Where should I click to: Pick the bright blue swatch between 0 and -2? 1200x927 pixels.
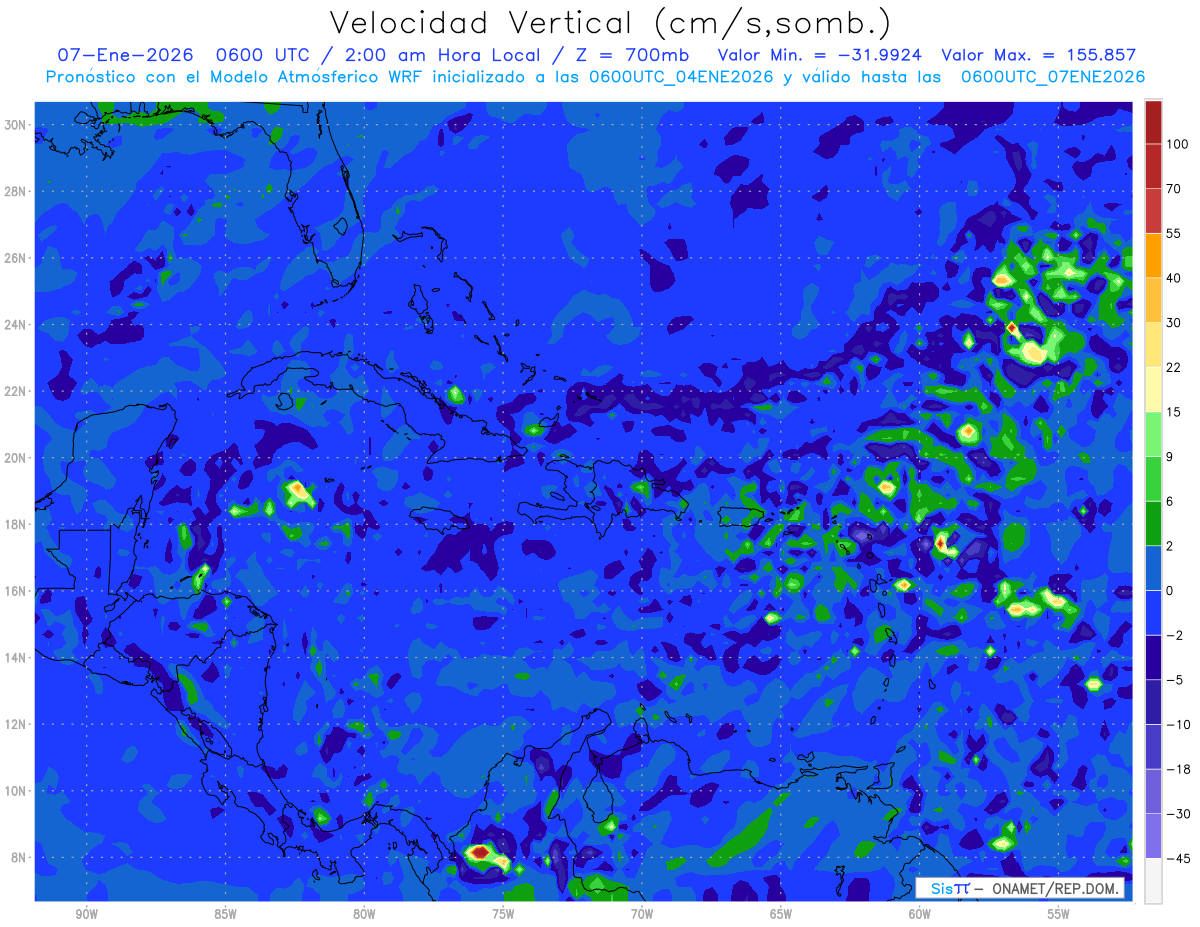(x=1153, y=612)
